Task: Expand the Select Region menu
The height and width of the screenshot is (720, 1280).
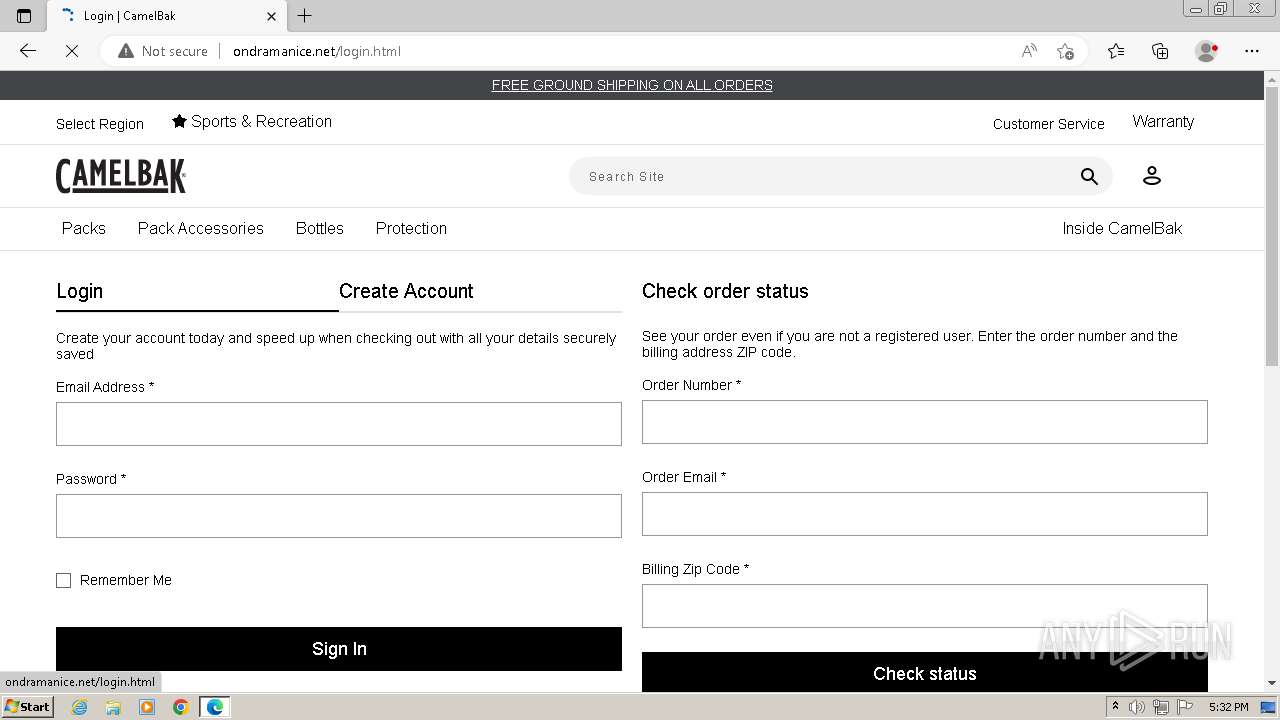Action: (100, 124)
